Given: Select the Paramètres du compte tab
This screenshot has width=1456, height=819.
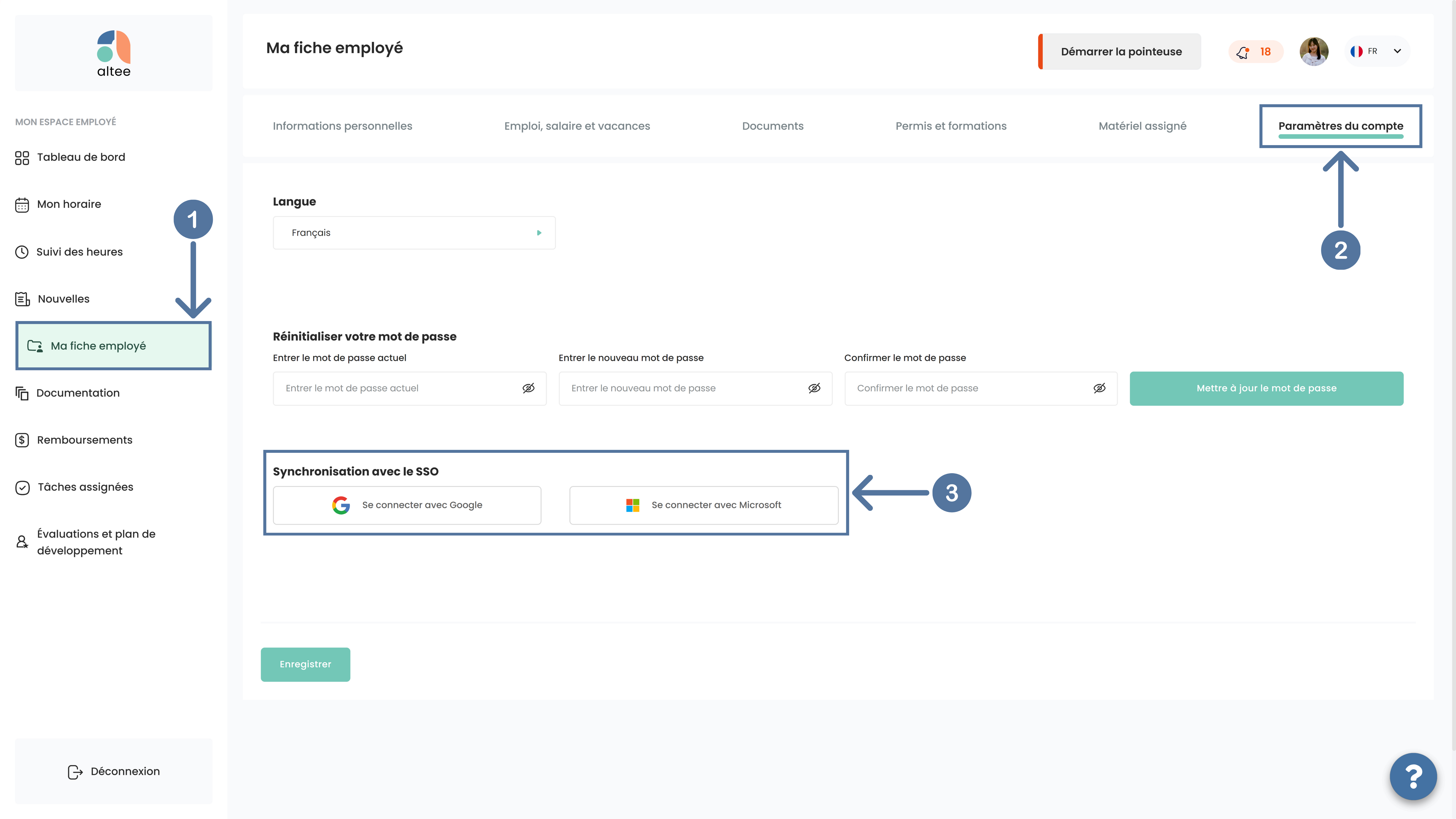Looking at the screenshot, I should [1341, 126].
